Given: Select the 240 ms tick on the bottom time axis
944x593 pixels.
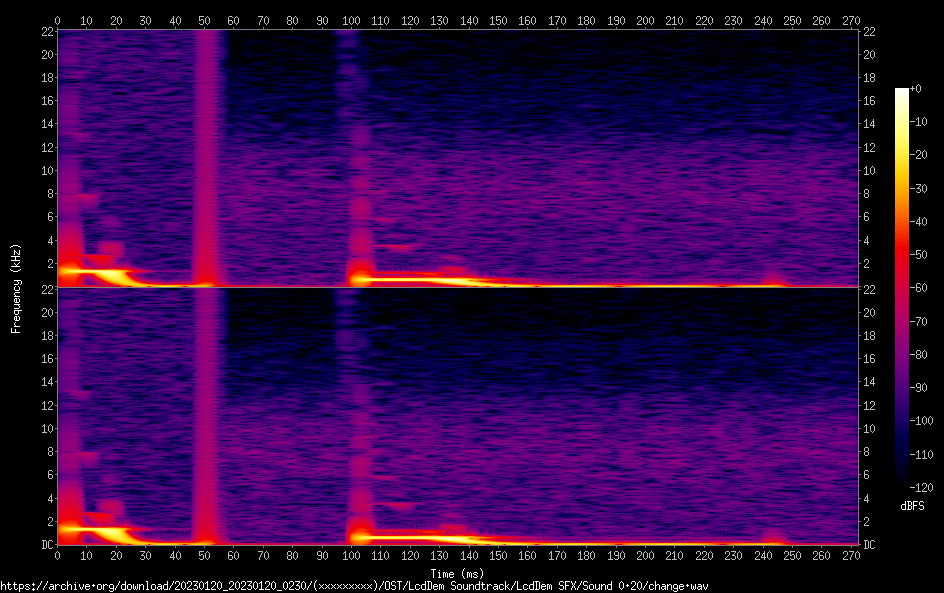Looking at the screenshot, I should 763,555.
